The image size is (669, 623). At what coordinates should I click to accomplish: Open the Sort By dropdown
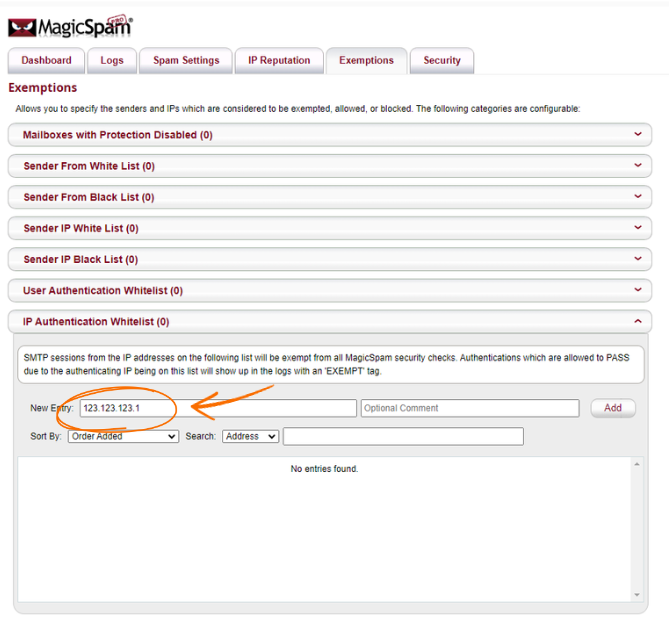[x=123, y=437]
